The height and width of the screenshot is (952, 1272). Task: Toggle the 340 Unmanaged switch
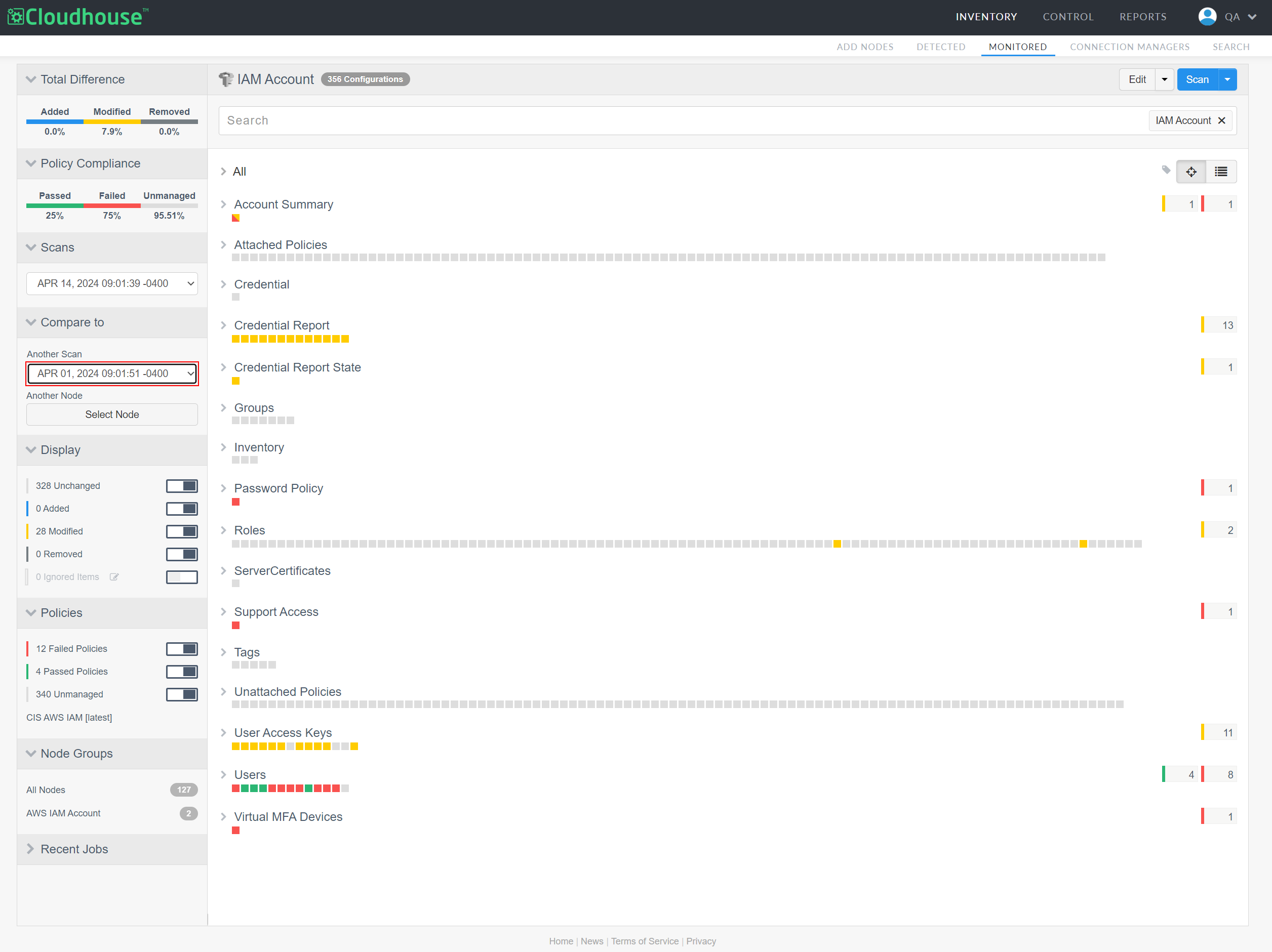[182, 694]
